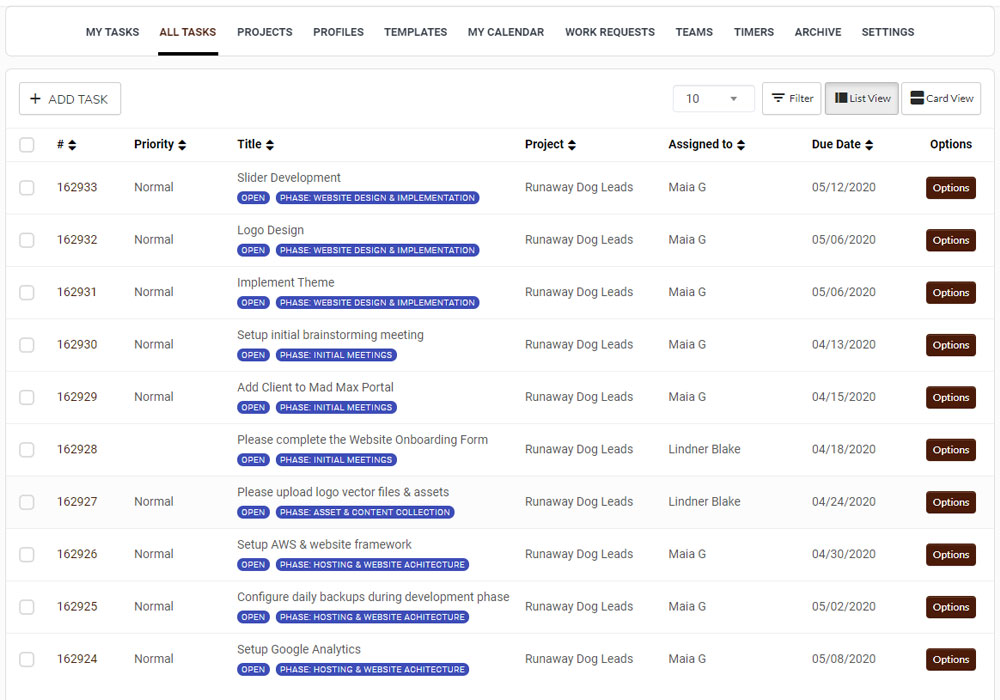Open Options for Setup Google Analytics
Screen dimensions: 1000x700
coord(950,659)
